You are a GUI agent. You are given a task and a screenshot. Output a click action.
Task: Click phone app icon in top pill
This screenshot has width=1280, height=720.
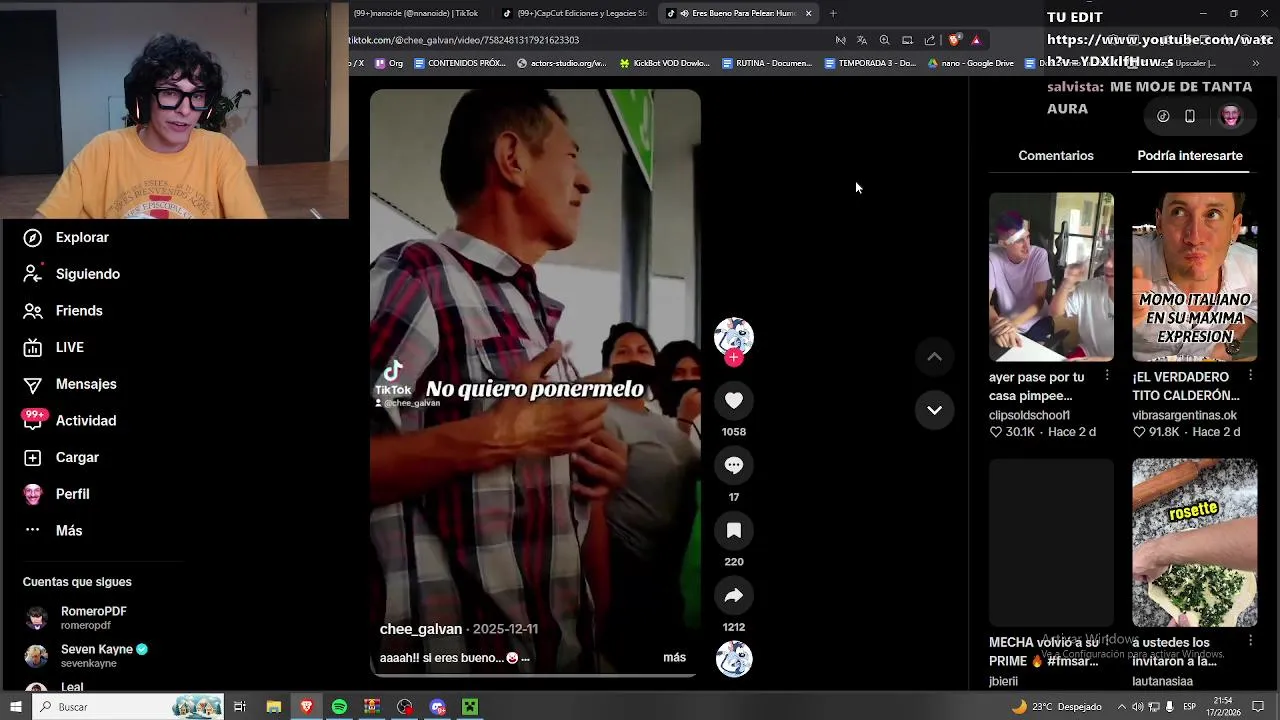click(1190, 116)
